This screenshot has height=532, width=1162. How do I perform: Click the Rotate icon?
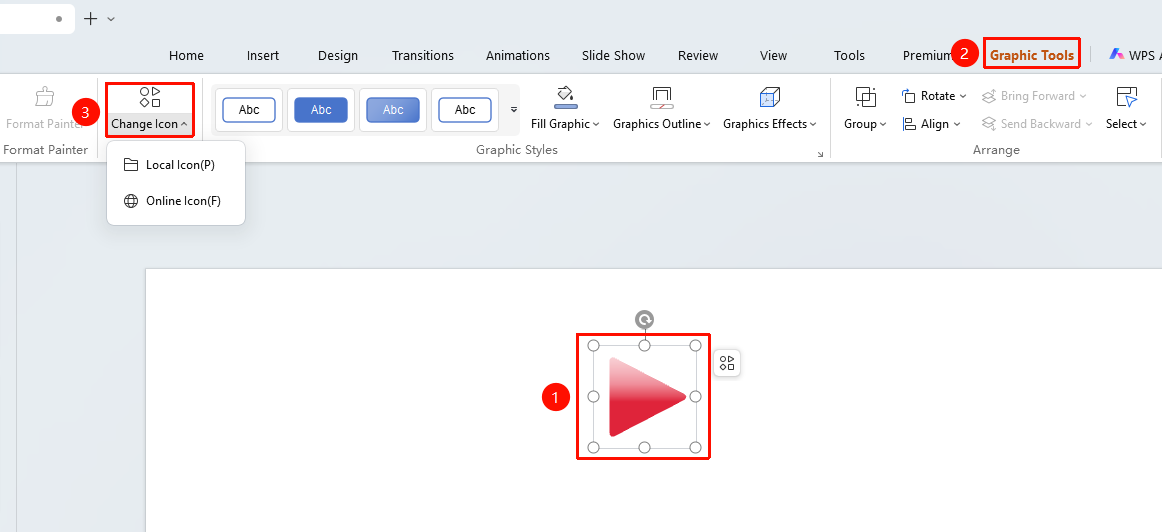tap(909, 96)
